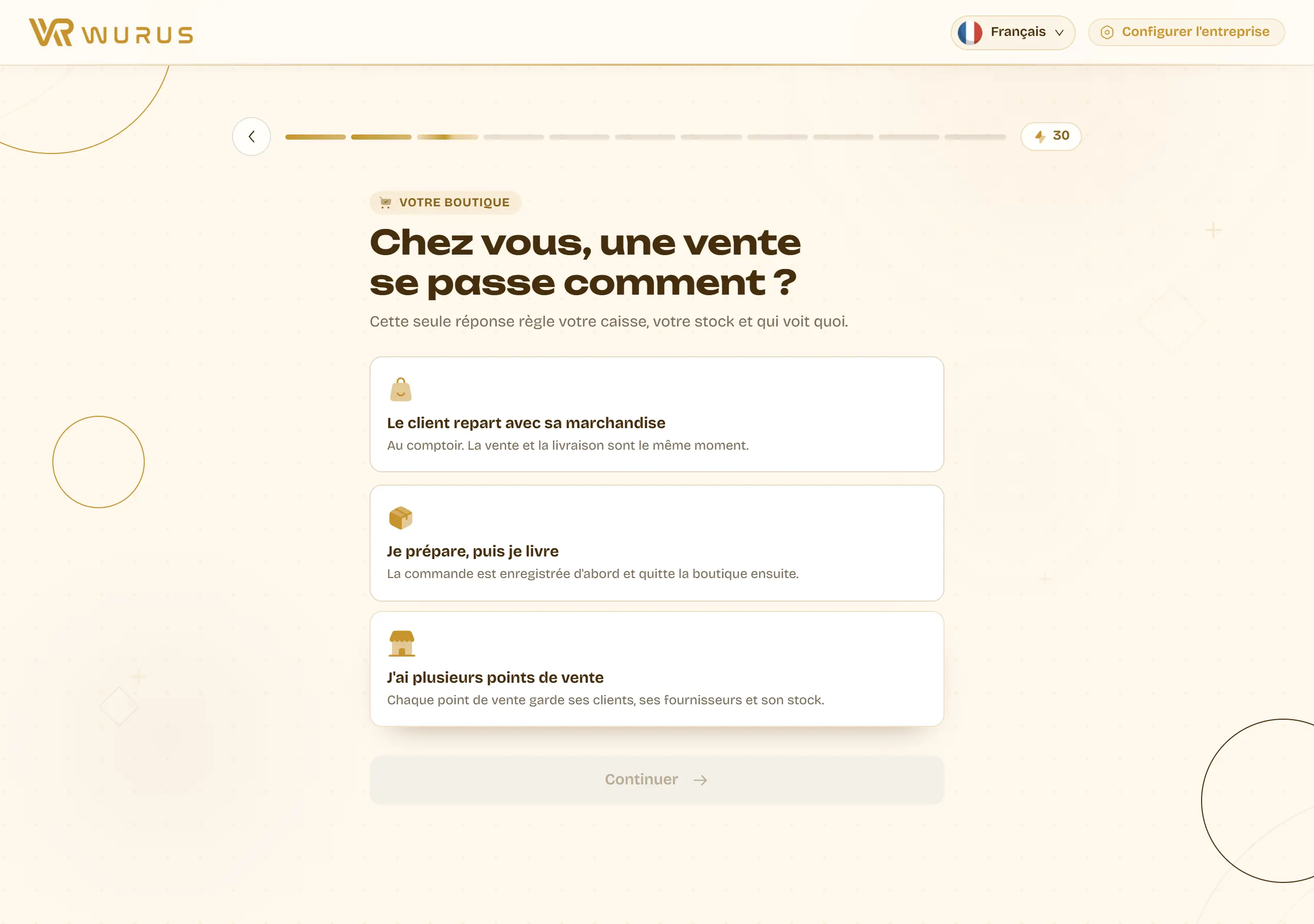This screenshot has height=924, width=1314.
Task: Pick 'J'ai plusieurs points de vente' card
Action: [656, 669]
